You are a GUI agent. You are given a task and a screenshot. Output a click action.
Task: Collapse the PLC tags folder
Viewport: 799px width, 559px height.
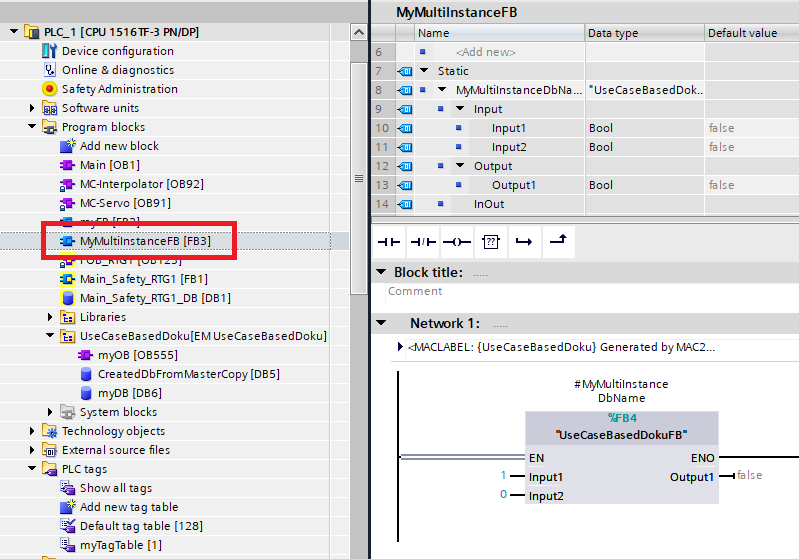(x=32, y=468)
